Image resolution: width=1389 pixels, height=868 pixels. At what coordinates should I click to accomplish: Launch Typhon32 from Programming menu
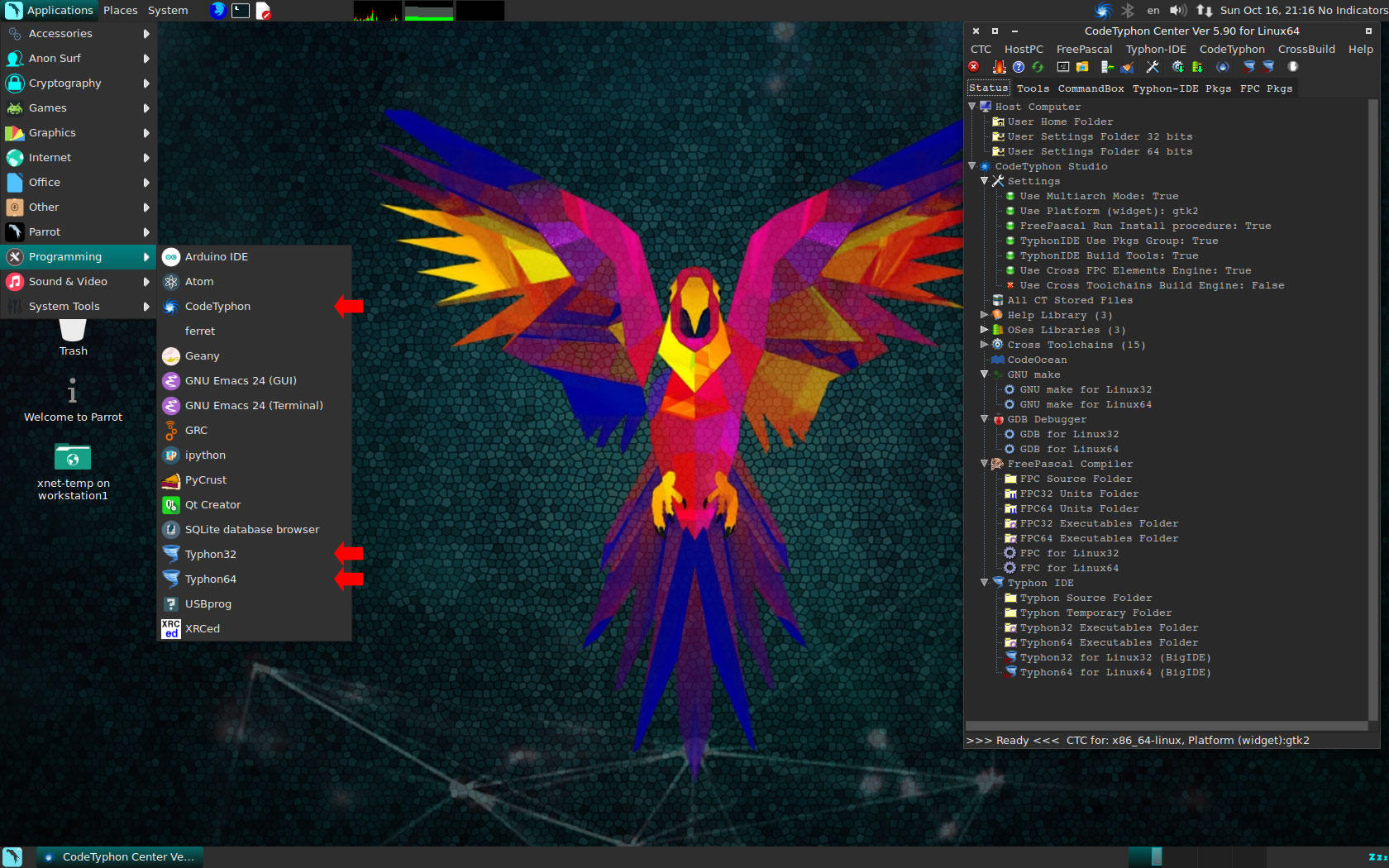pyautogui.click(x=254, y=554)
